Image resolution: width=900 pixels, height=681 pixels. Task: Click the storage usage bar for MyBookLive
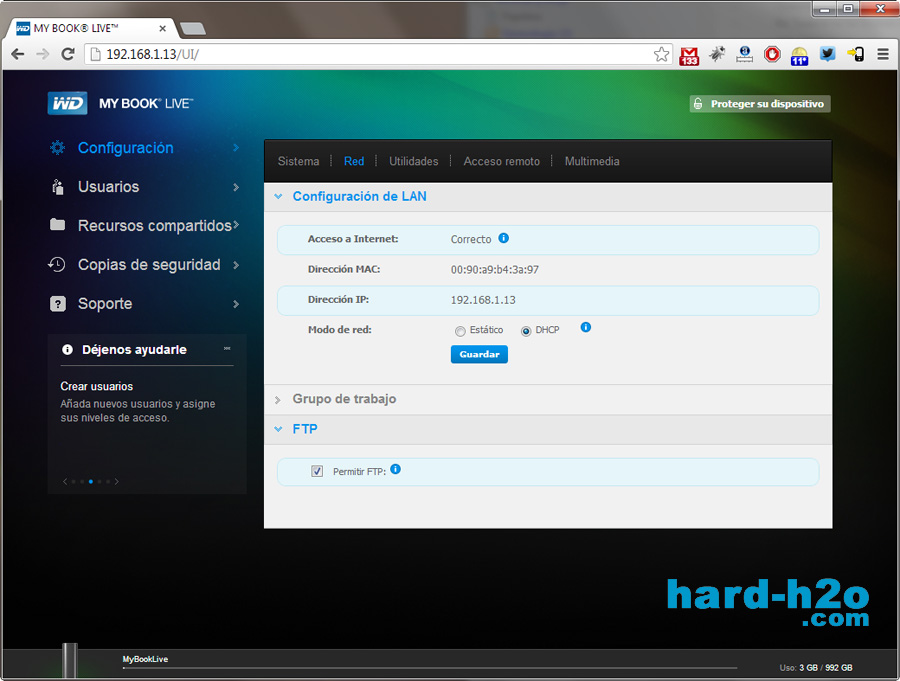click(x=429, y=668)
